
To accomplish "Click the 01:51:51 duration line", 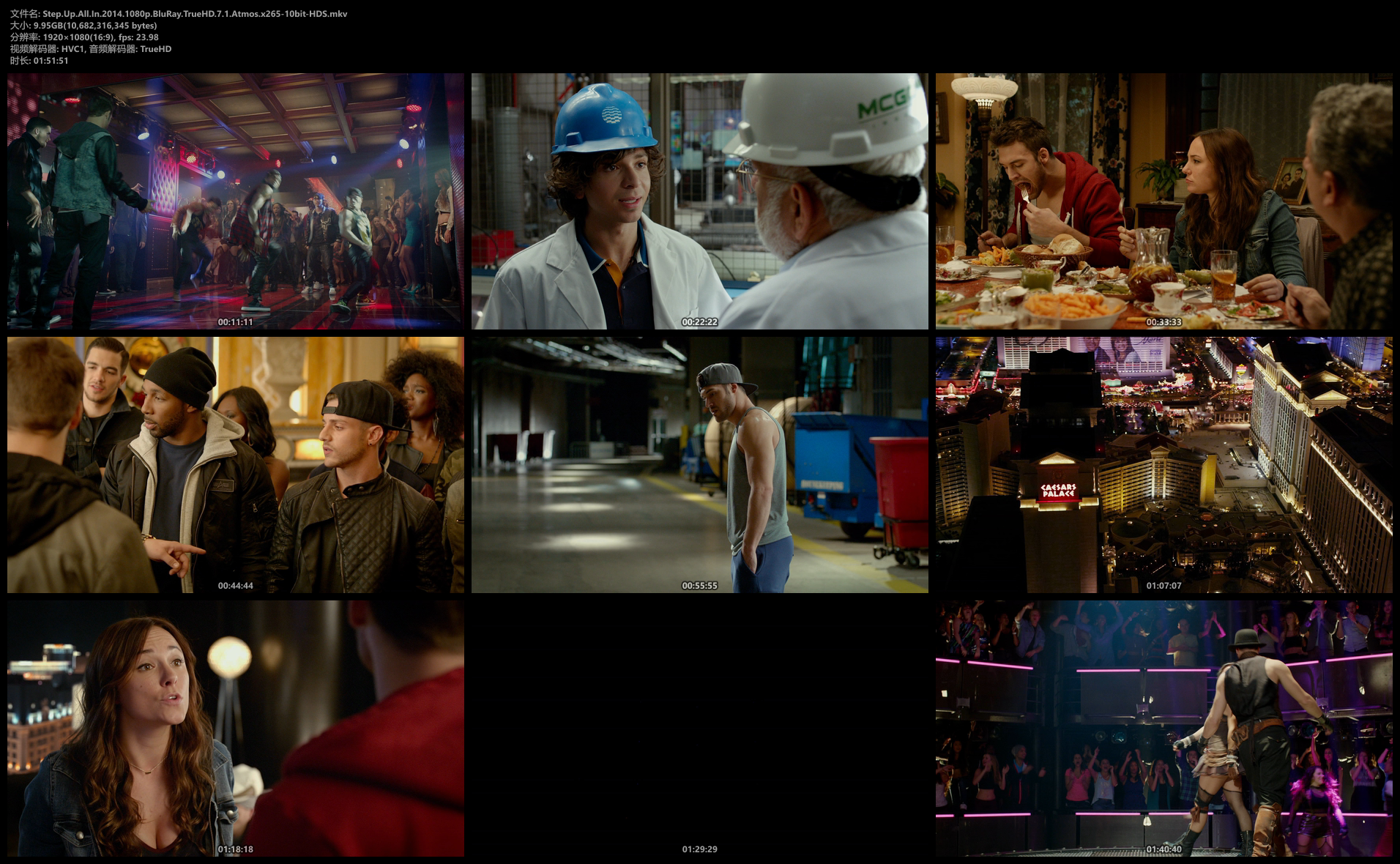I will tap(40, 61).
